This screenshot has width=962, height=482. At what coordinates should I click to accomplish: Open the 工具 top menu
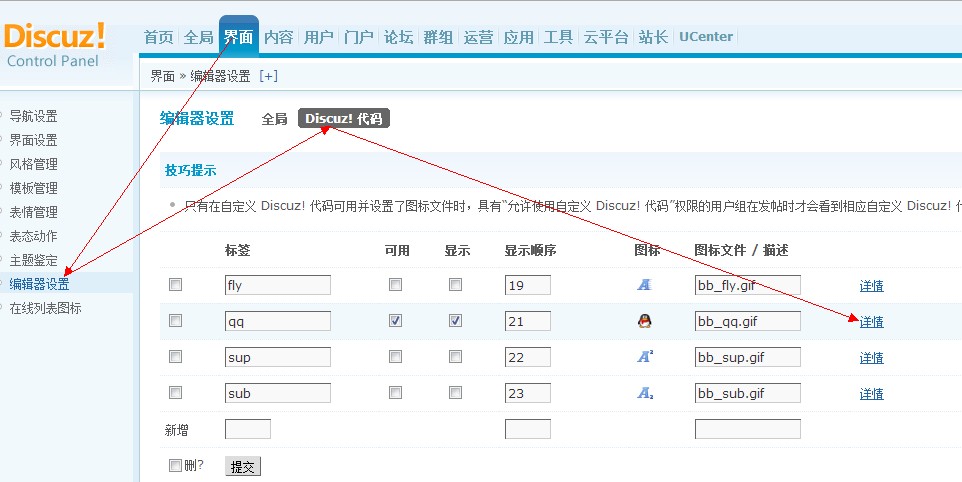[558, 37]
